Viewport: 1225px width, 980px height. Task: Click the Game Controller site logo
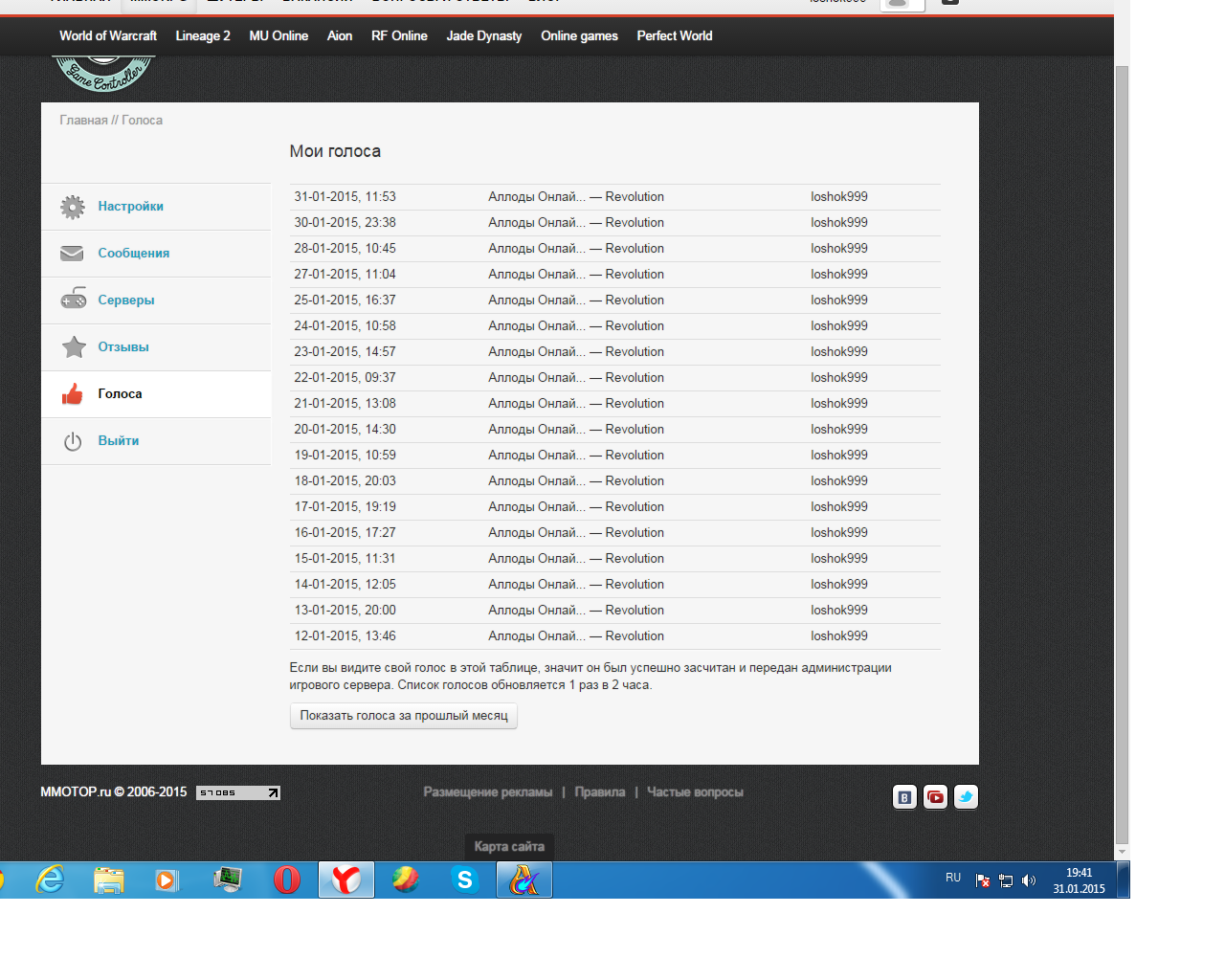103,74
